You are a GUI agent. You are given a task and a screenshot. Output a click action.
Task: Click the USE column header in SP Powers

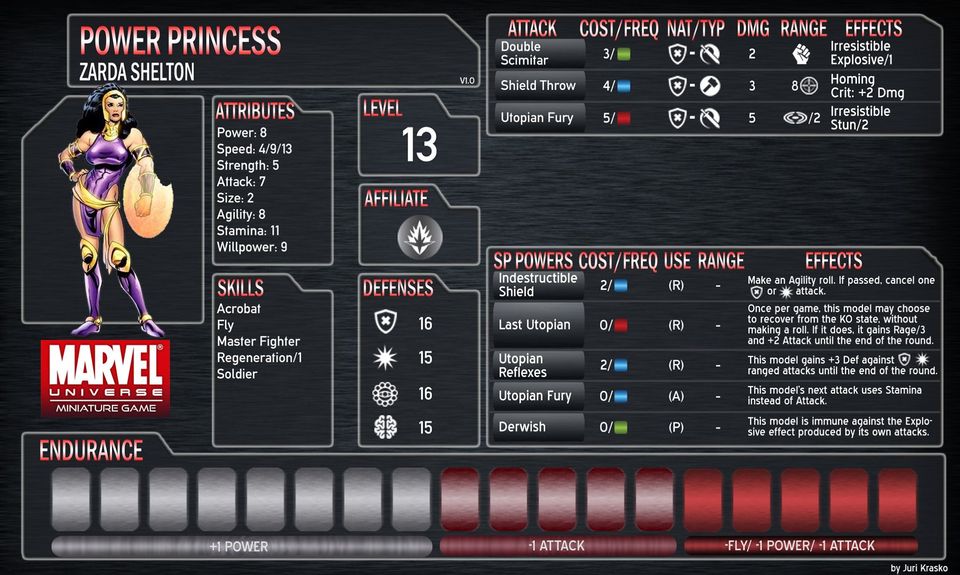677,261
